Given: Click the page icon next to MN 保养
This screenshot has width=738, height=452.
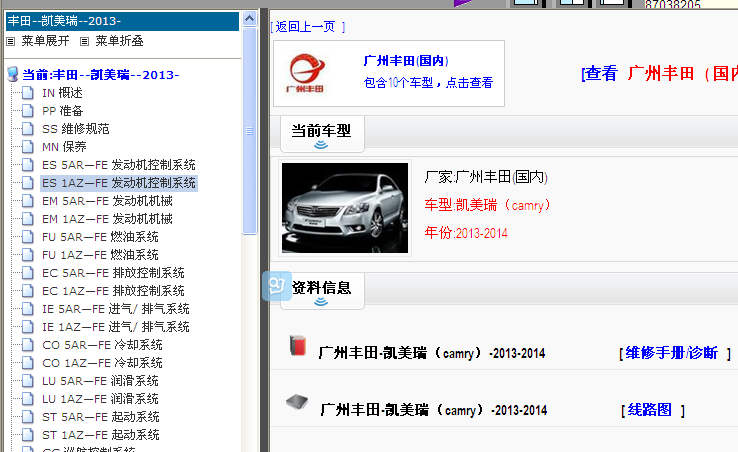Looking at the screenshot, I should pyautogui.click(x=28, y=147).
